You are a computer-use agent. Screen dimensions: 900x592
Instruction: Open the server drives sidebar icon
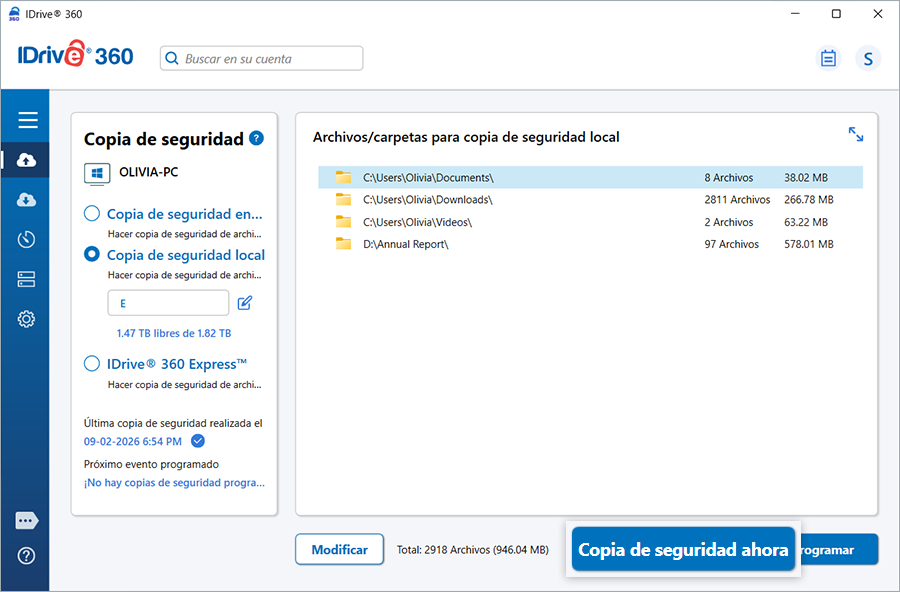tap(27, 280)
